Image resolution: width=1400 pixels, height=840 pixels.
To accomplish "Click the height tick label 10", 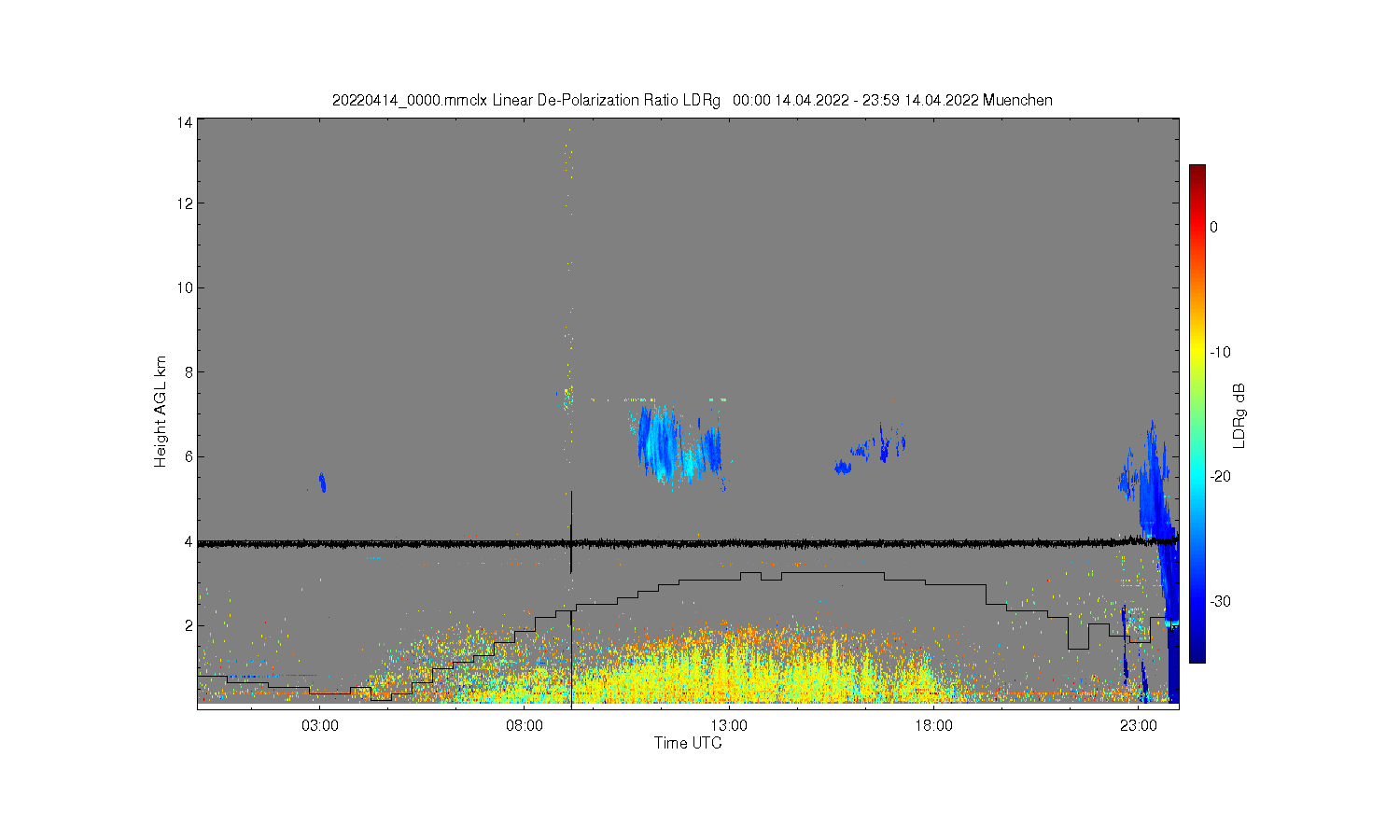I will click(185, 287).
